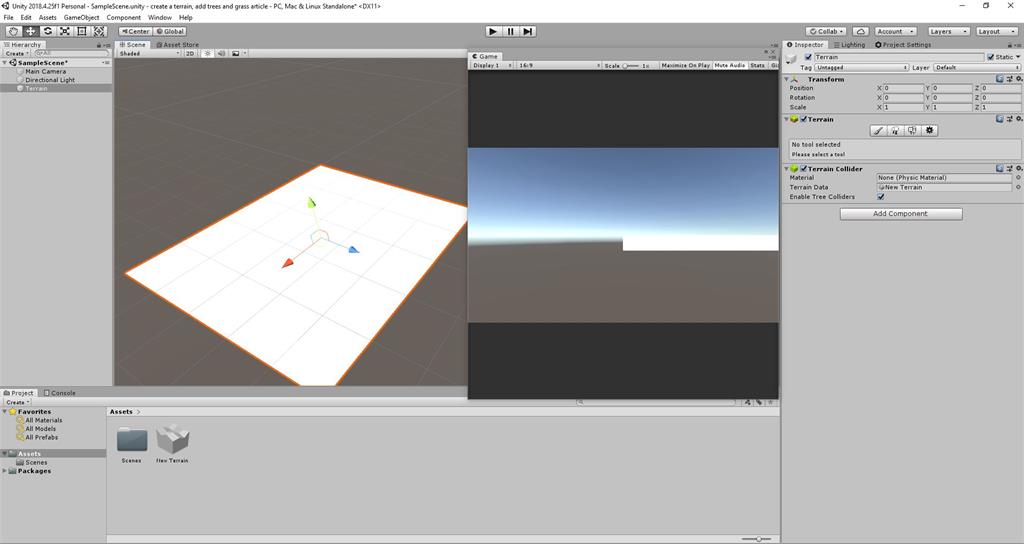1024x544 pixels.
Task: Toggle 2D scene view mode
Action: (190, 54)
